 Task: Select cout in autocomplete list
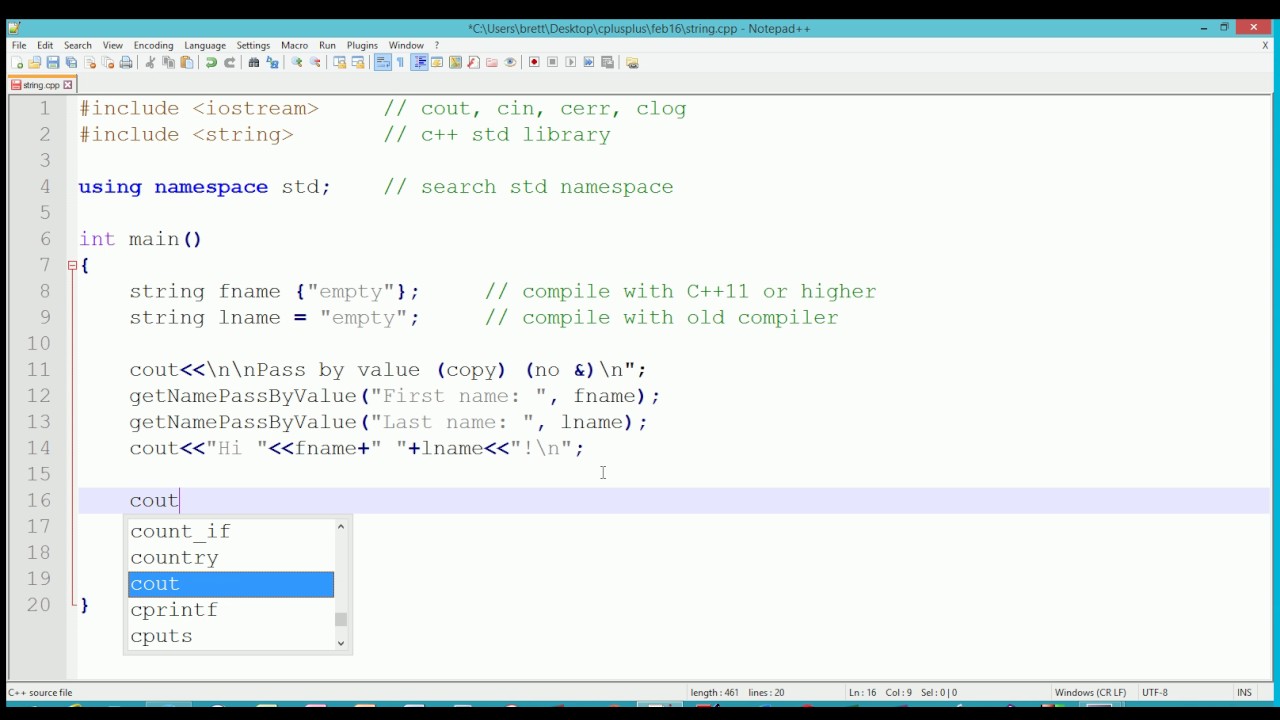coord(230,584)
